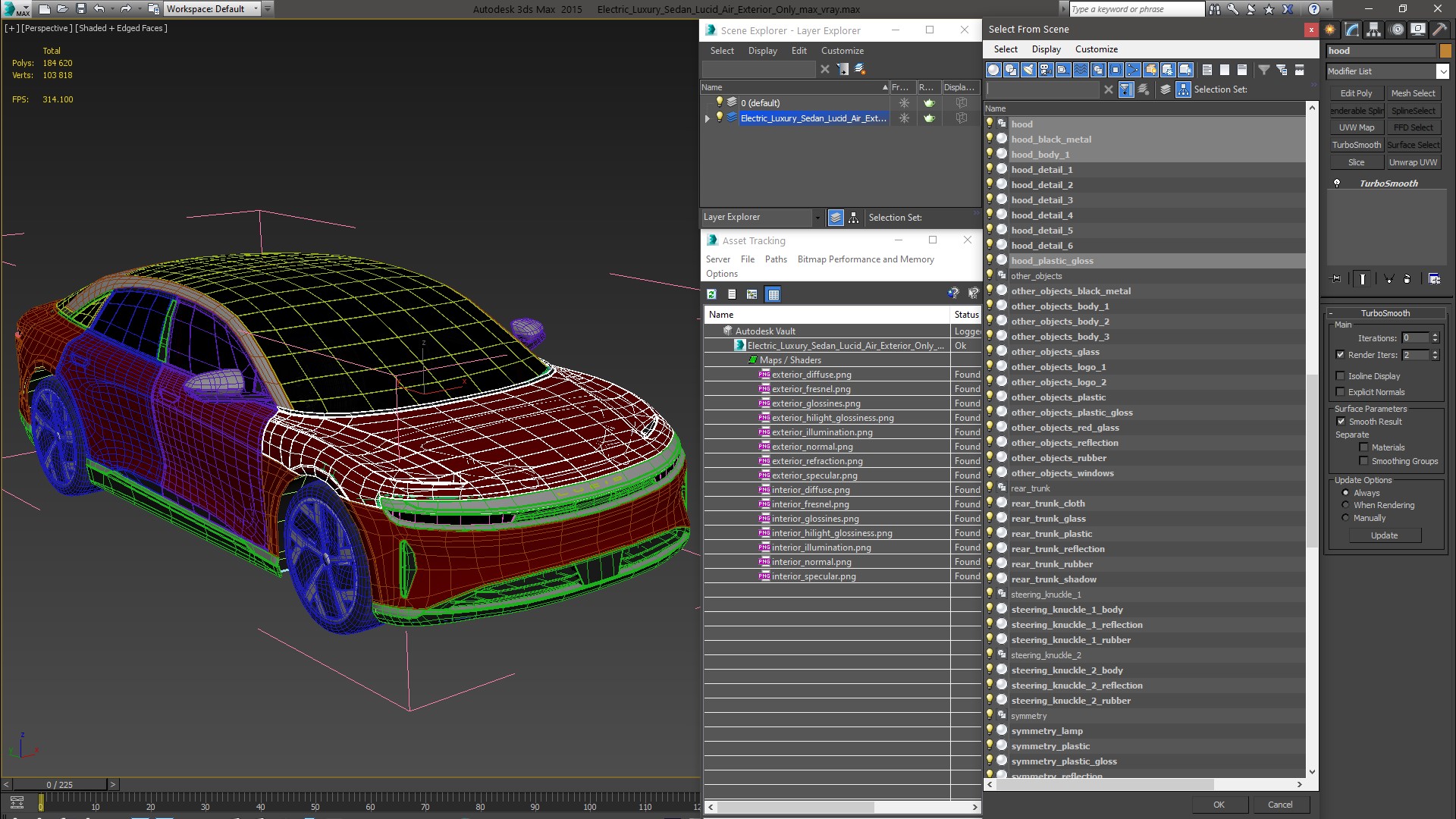This screenshot has height=819, width=1456.
Task: Toggle Display Geometry filter in Select From Scene
Action: pos(993,70)
